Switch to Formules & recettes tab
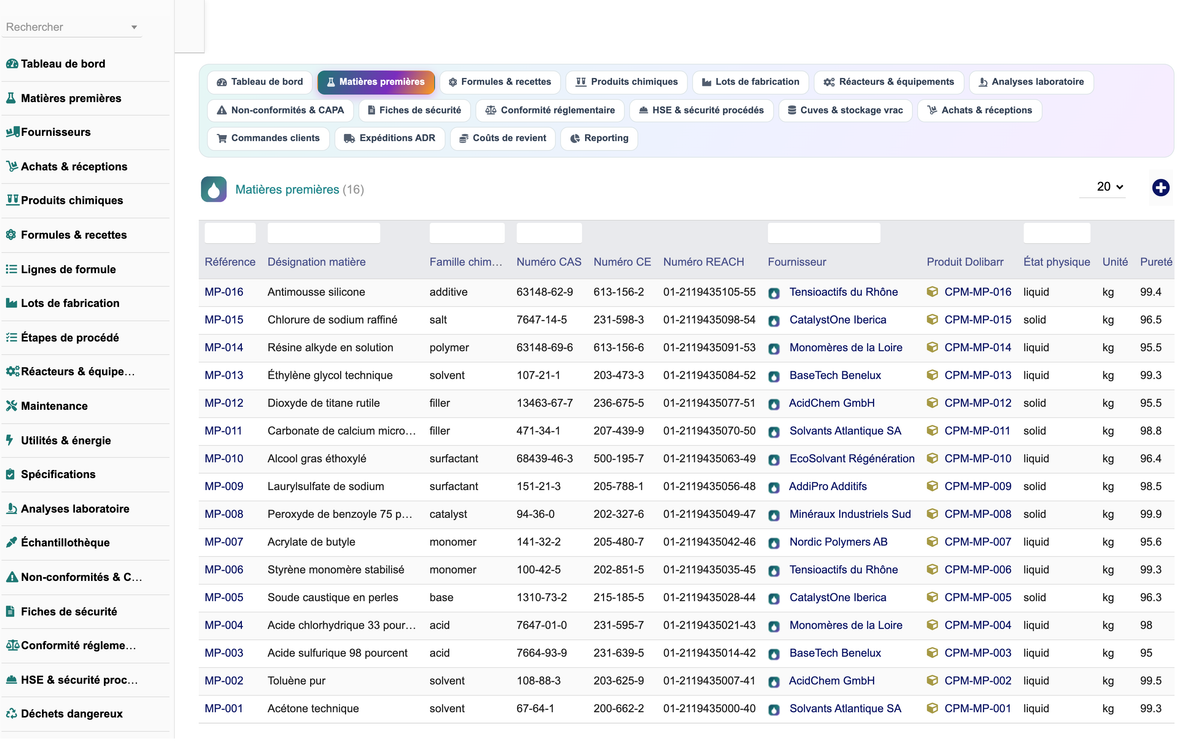Screen dimensions: 1200x743 pos(500,82)
